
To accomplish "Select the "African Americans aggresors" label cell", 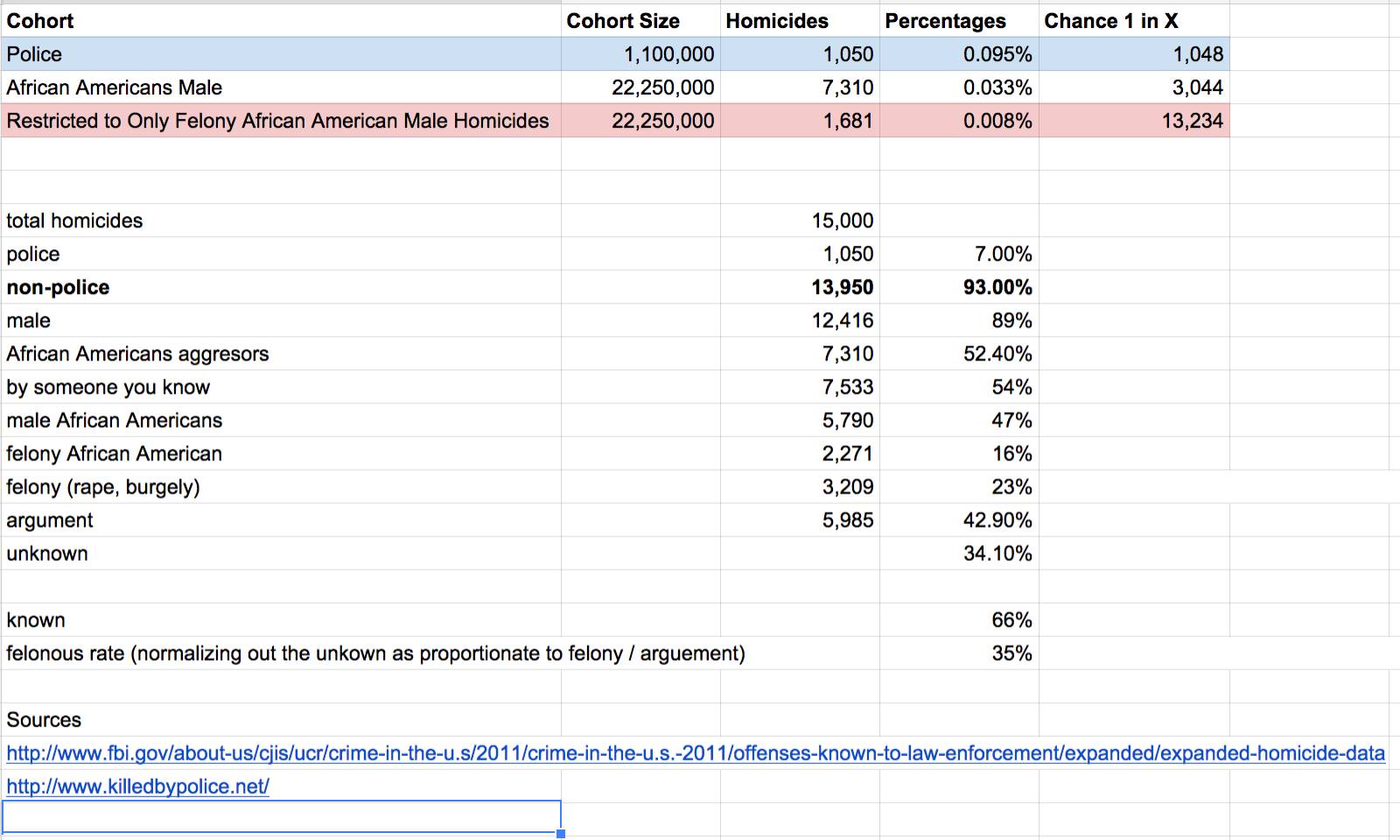I will click(137, 354).
